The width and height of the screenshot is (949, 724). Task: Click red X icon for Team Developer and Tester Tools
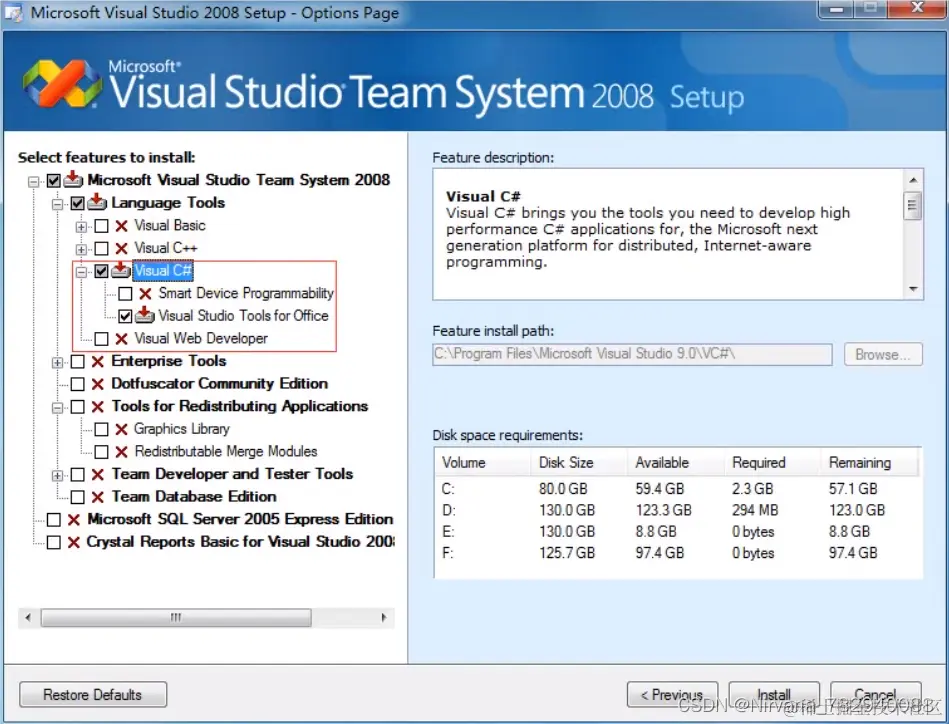(x=97, y=474)
